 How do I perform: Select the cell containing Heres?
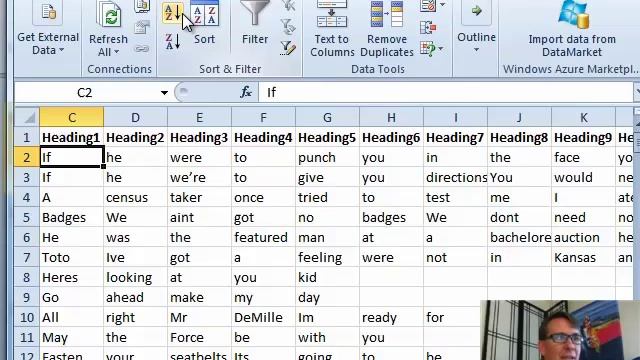(x=72, y=278)
